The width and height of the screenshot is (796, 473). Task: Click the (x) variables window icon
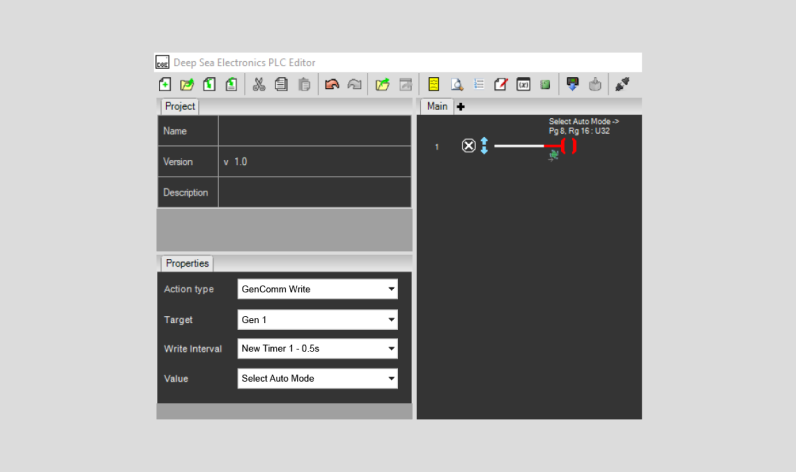click(523, 84)
